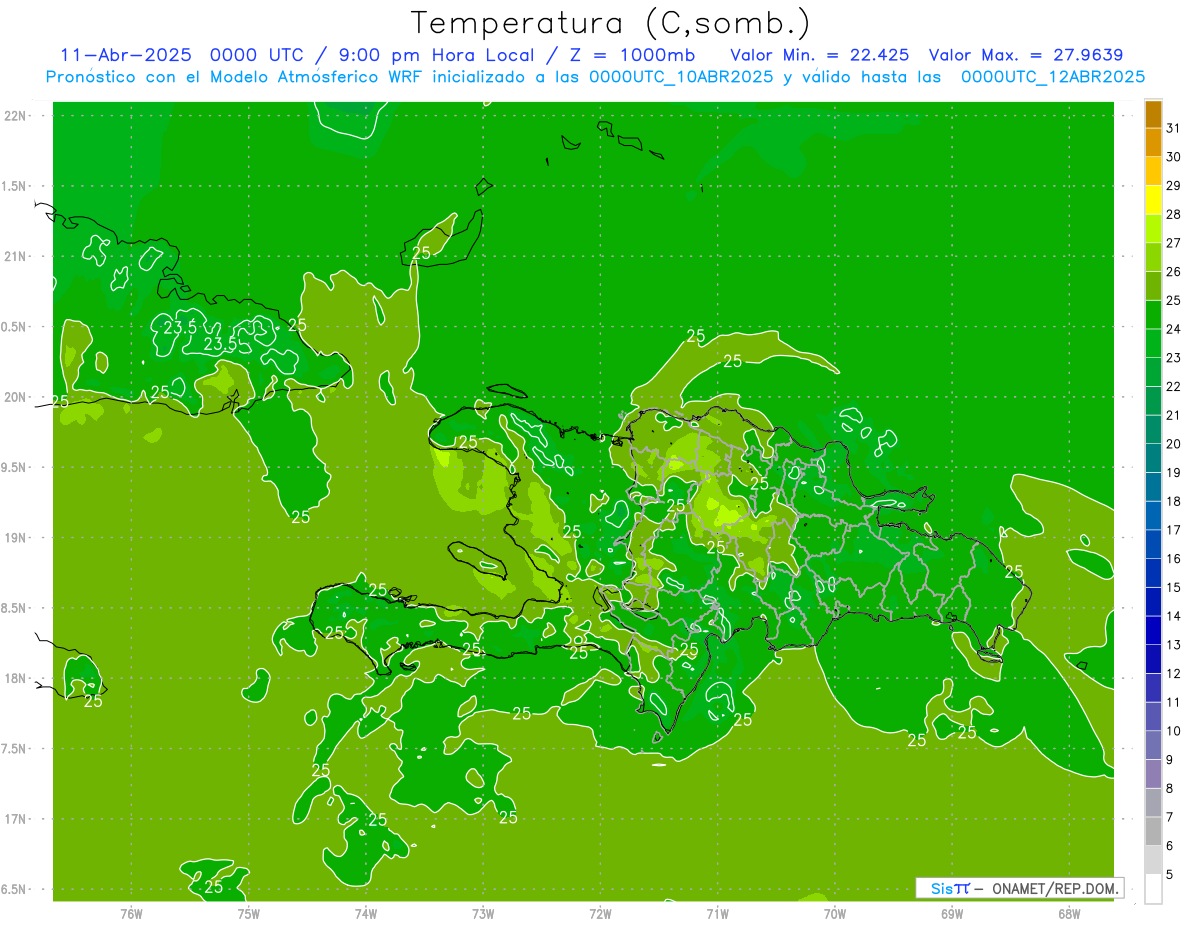1200x927 pixels.
Task: Click the legend swatch between 30 and 31
Action: (1153, 143)
